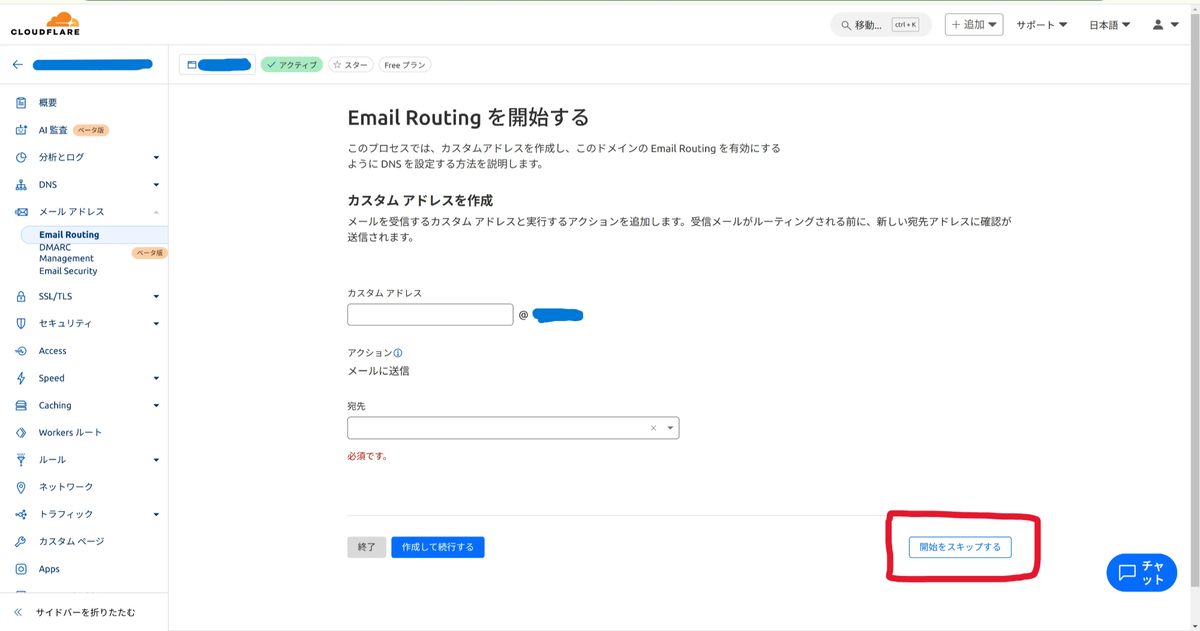Click the アクション info circle icon
This screenshot has width=1200, height=631.
click(398, 353)
